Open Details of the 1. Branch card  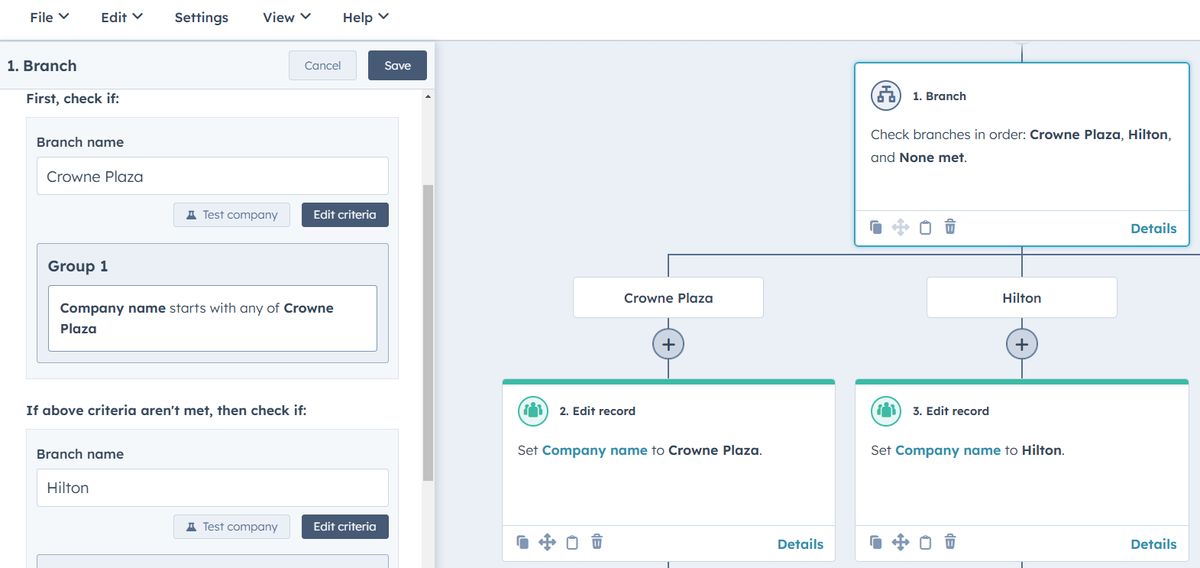1153,228
